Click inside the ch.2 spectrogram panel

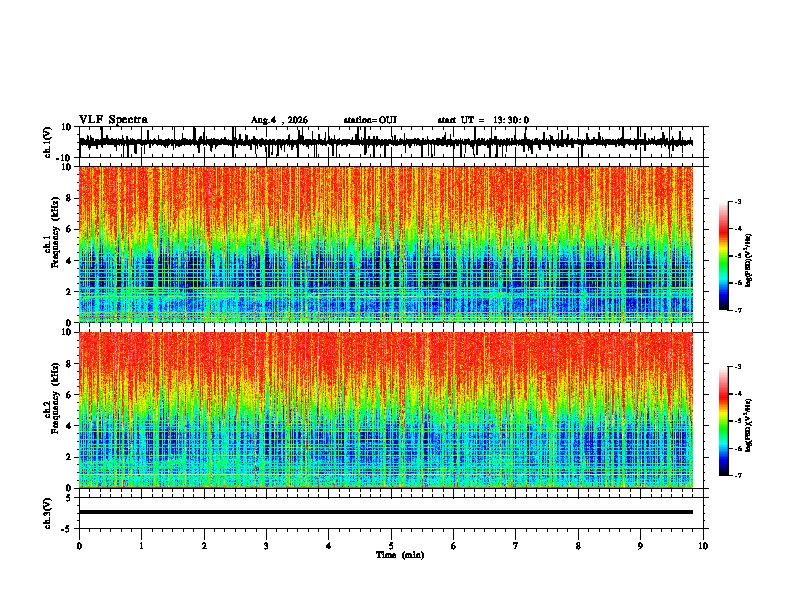pos(386,410)
